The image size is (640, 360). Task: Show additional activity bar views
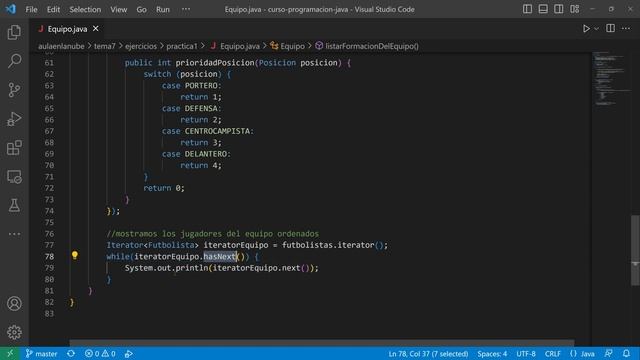point(14,234)
